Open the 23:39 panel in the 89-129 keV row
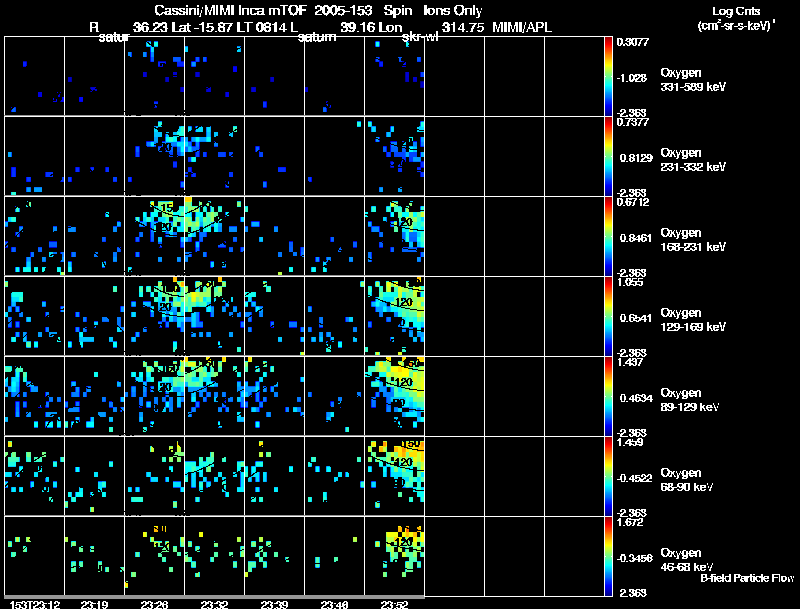Viewport: 800px width, 609px height. point(274,396)
